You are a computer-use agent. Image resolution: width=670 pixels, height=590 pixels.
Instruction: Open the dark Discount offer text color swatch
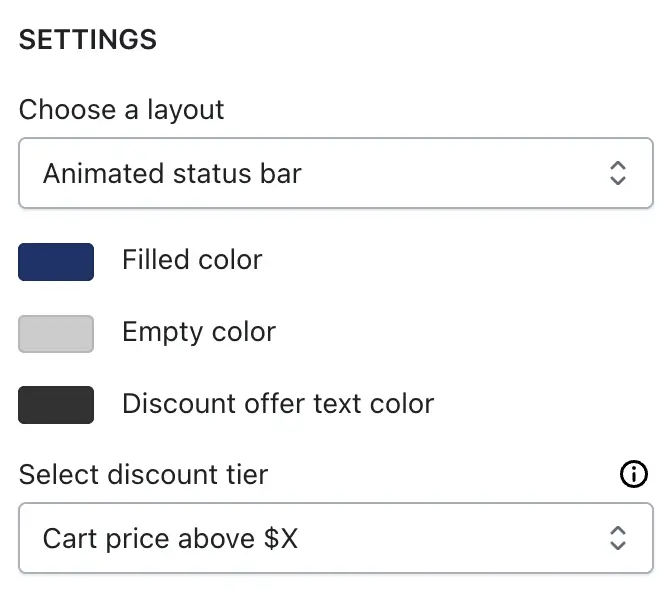pyautogui.click(x=56, y=405)
